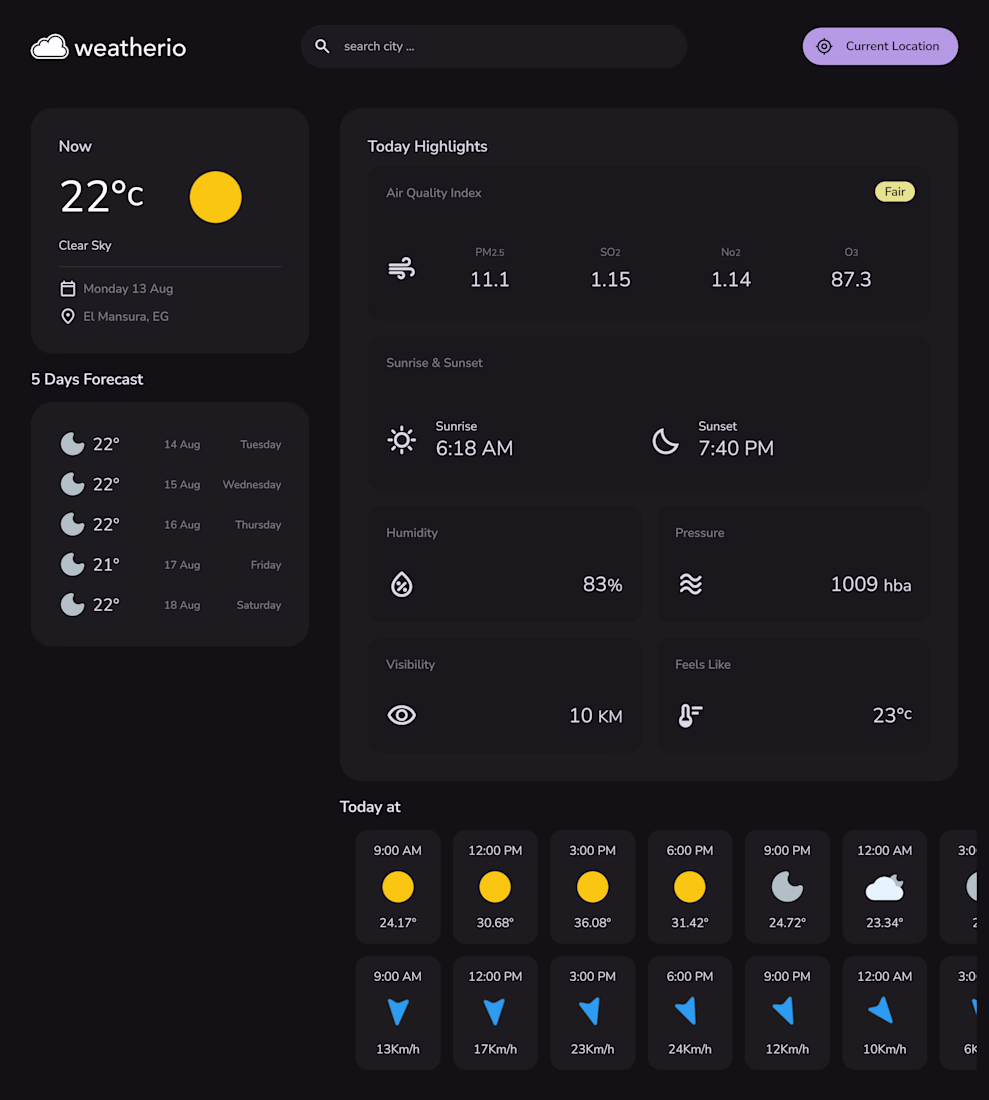
Task: Click the wind arrow above 12Km/h
Action: 783,1010
